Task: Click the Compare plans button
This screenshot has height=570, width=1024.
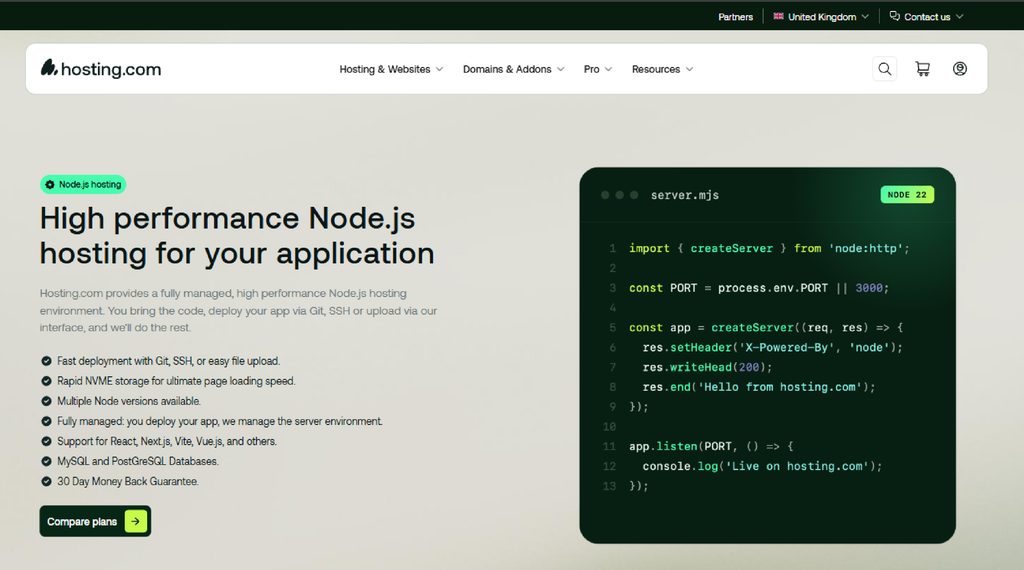Action: pyautogui.click(x=95, y=521)
